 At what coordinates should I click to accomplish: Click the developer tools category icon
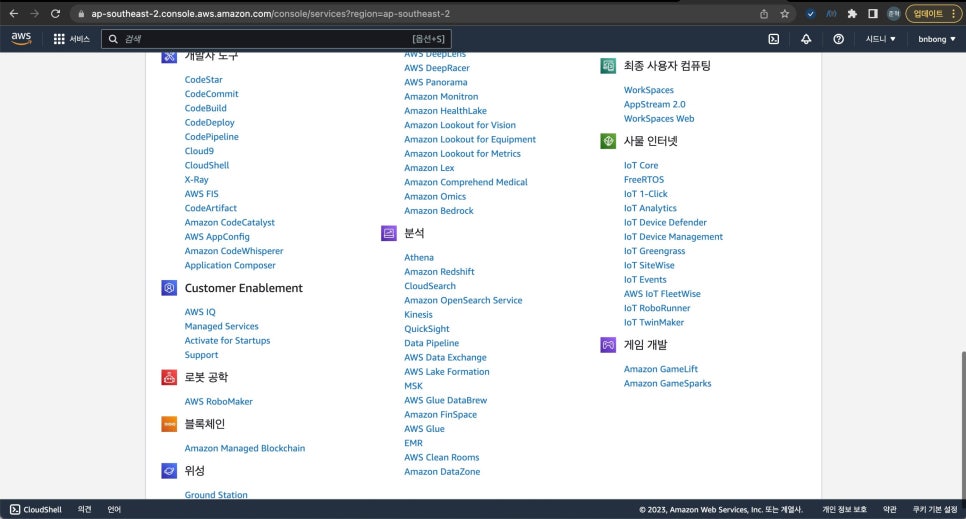(x=169, y=57)
